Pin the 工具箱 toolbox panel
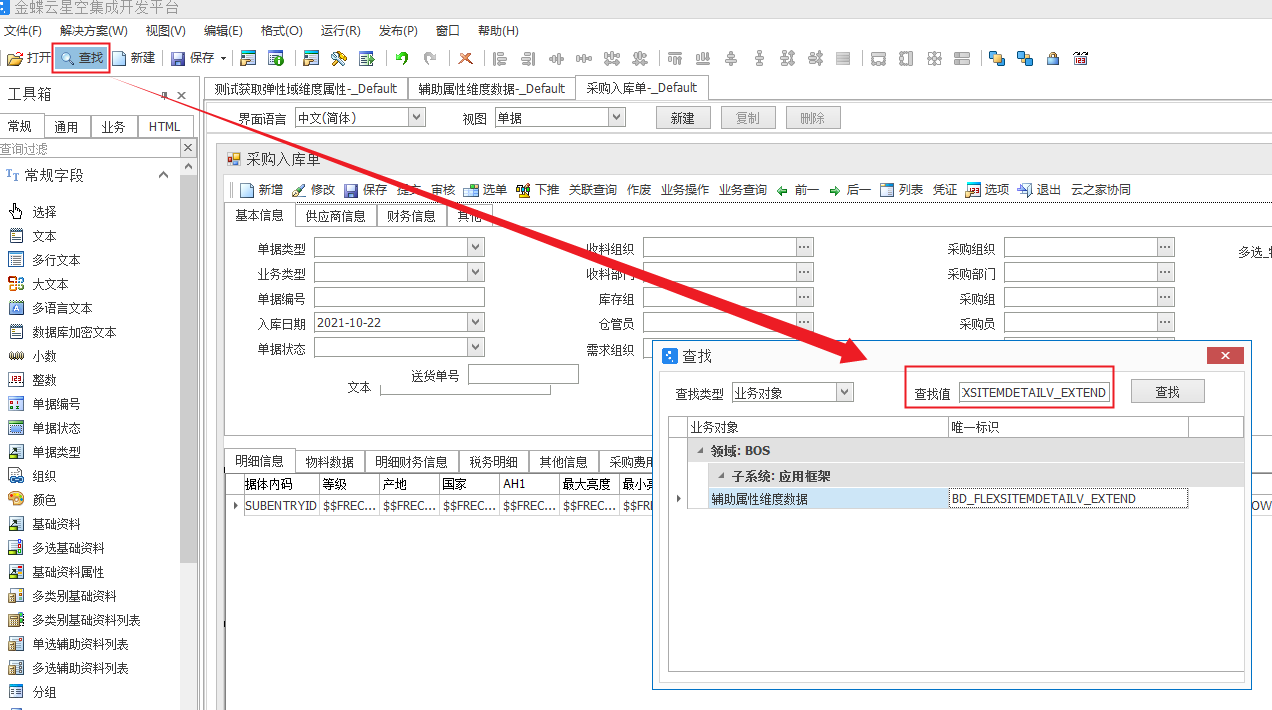This screenshot has width=1272, height=710. point(164,95)
